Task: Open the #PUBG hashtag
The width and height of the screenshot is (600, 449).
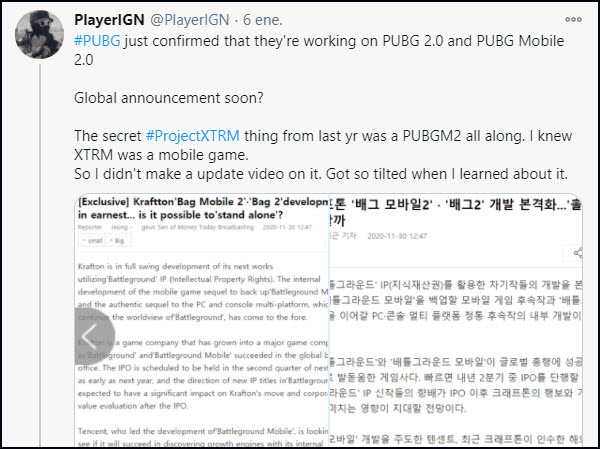Action: pos(97,41)
